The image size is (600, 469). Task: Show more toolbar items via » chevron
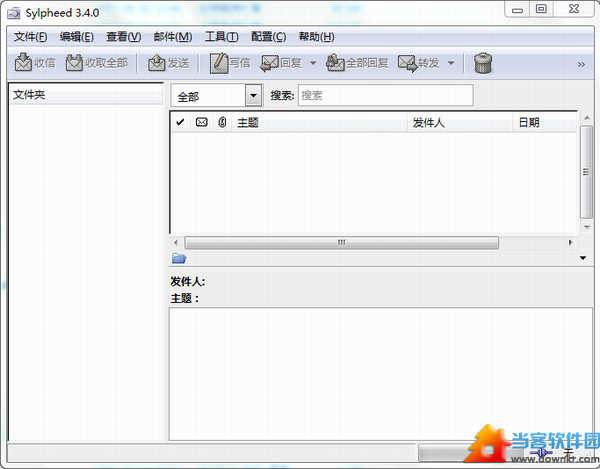pos(581,64)
